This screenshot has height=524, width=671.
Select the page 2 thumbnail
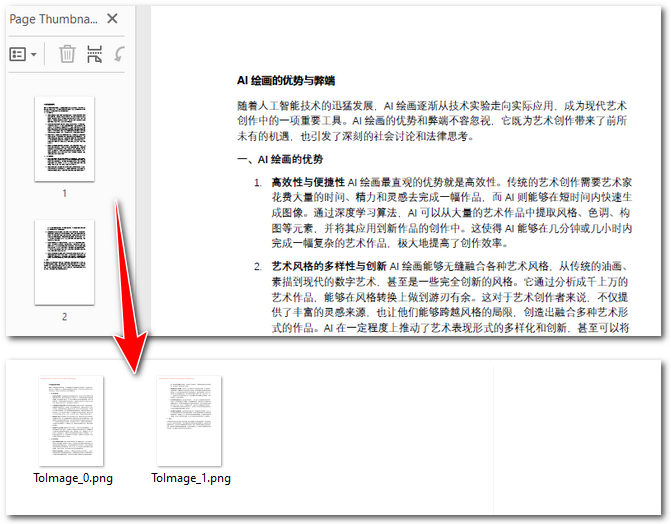pyautogui.click(x=64, y=262)
